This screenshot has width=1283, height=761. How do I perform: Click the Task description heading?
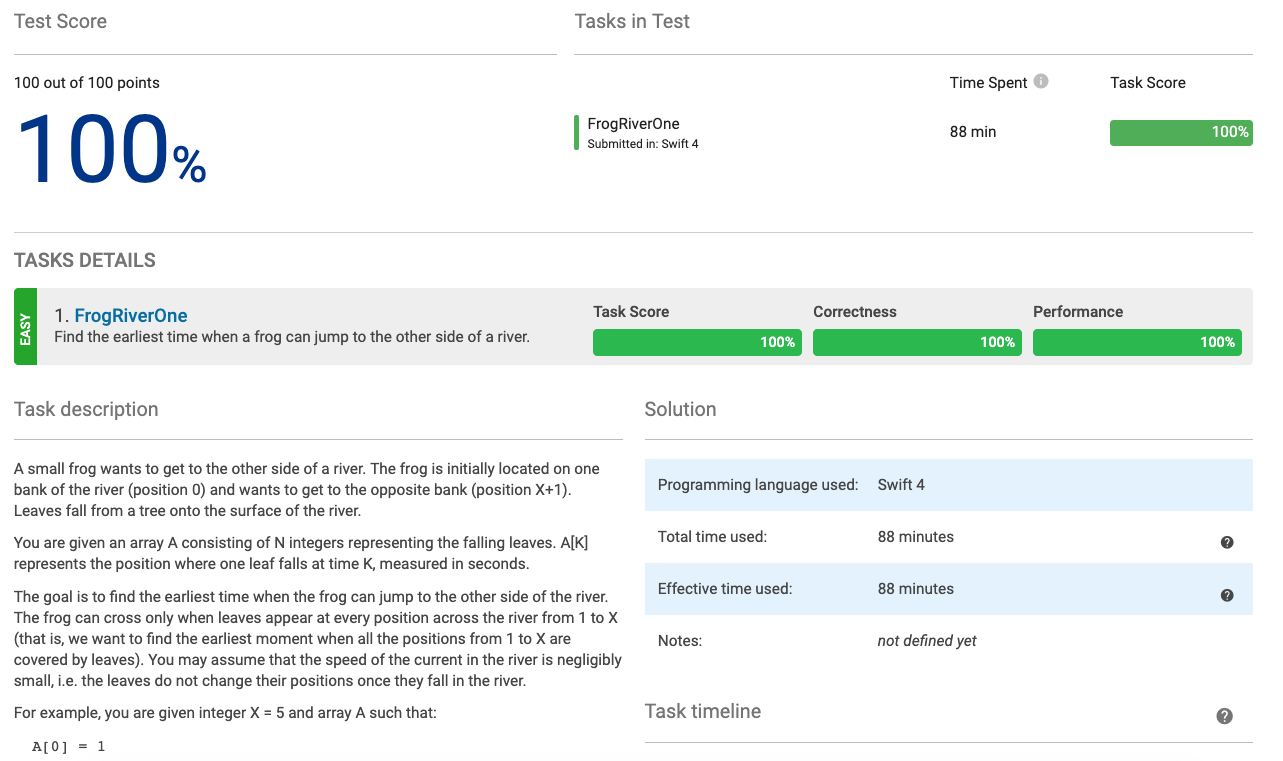tap(86, 410)
